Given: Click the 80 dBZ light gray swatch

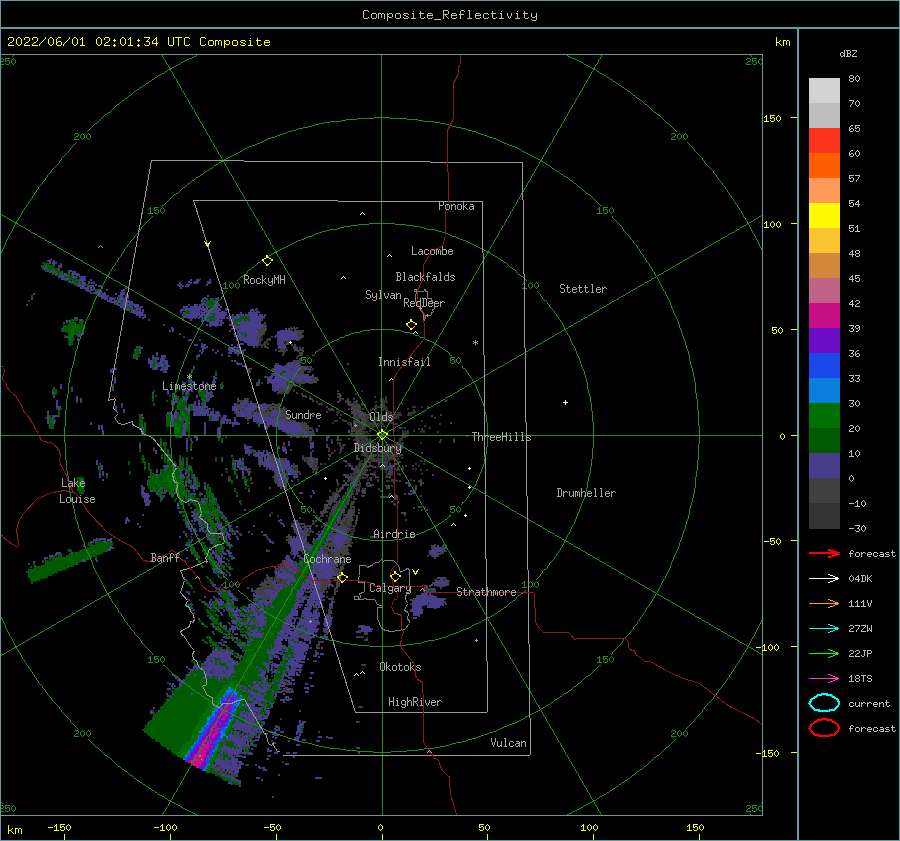Looking at the screenshot, I should coord(824,90).
